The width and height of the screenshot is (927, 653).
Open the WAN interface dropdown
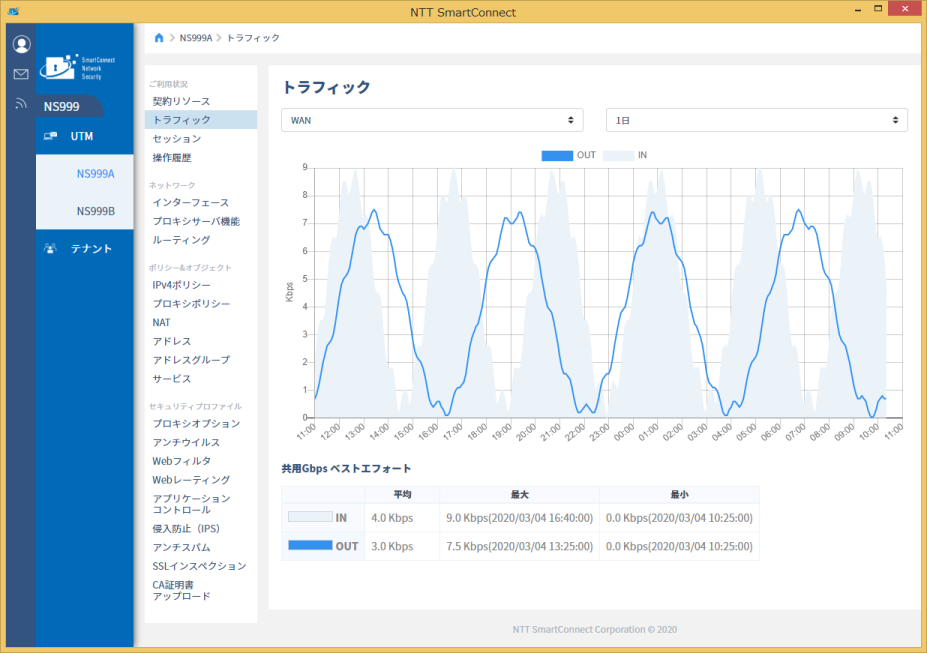432,120
